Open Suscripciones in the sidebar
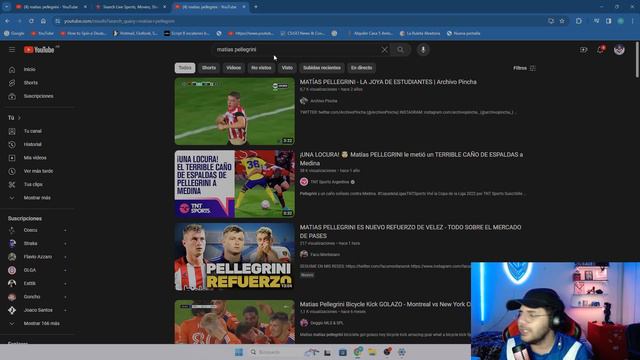This screenshot has width=640, height=360. pos(39,96)
